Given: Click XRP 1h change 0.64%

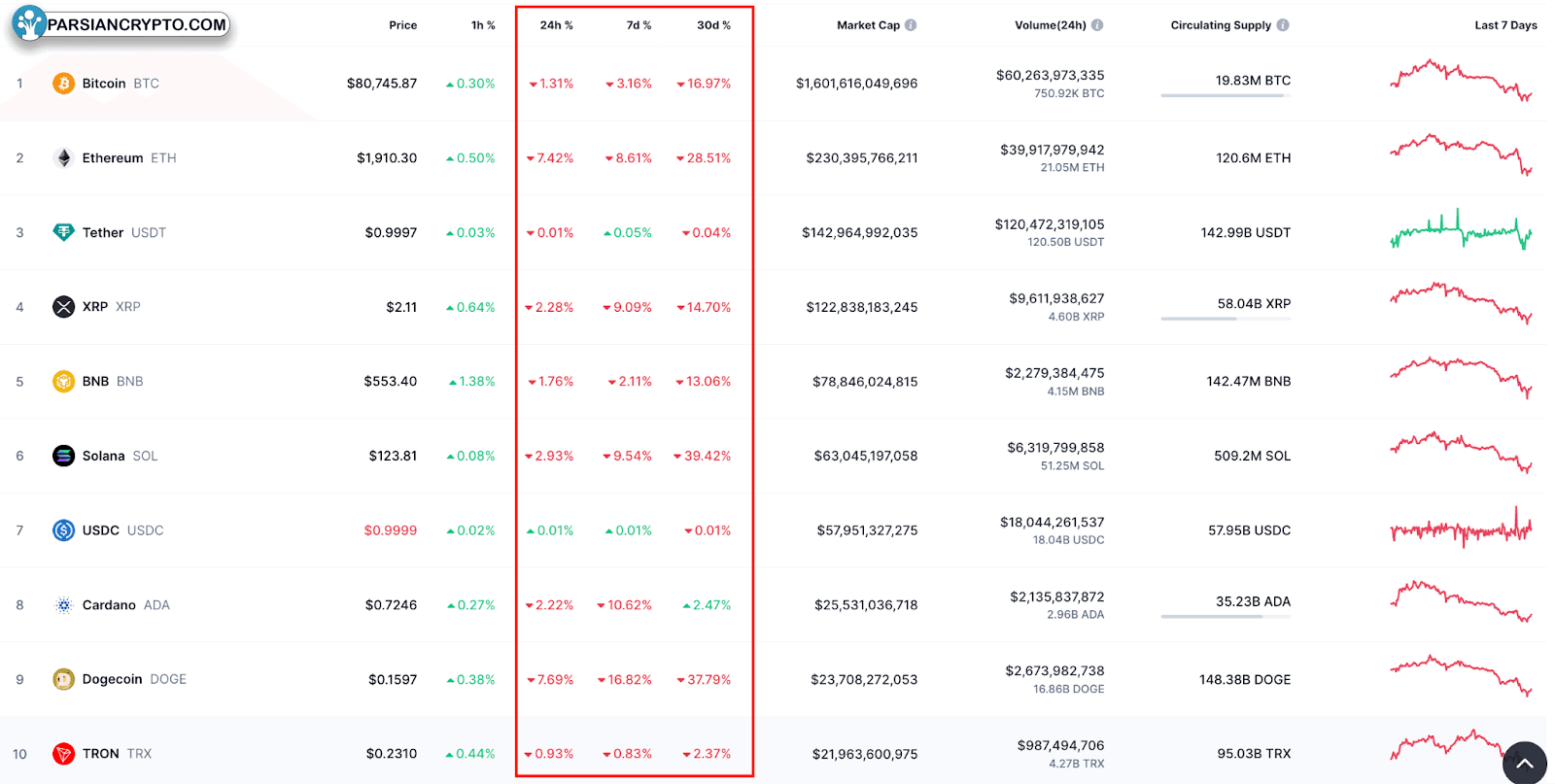Looking at the screenshot, I should pyautogui.click(x=470, y=307).
